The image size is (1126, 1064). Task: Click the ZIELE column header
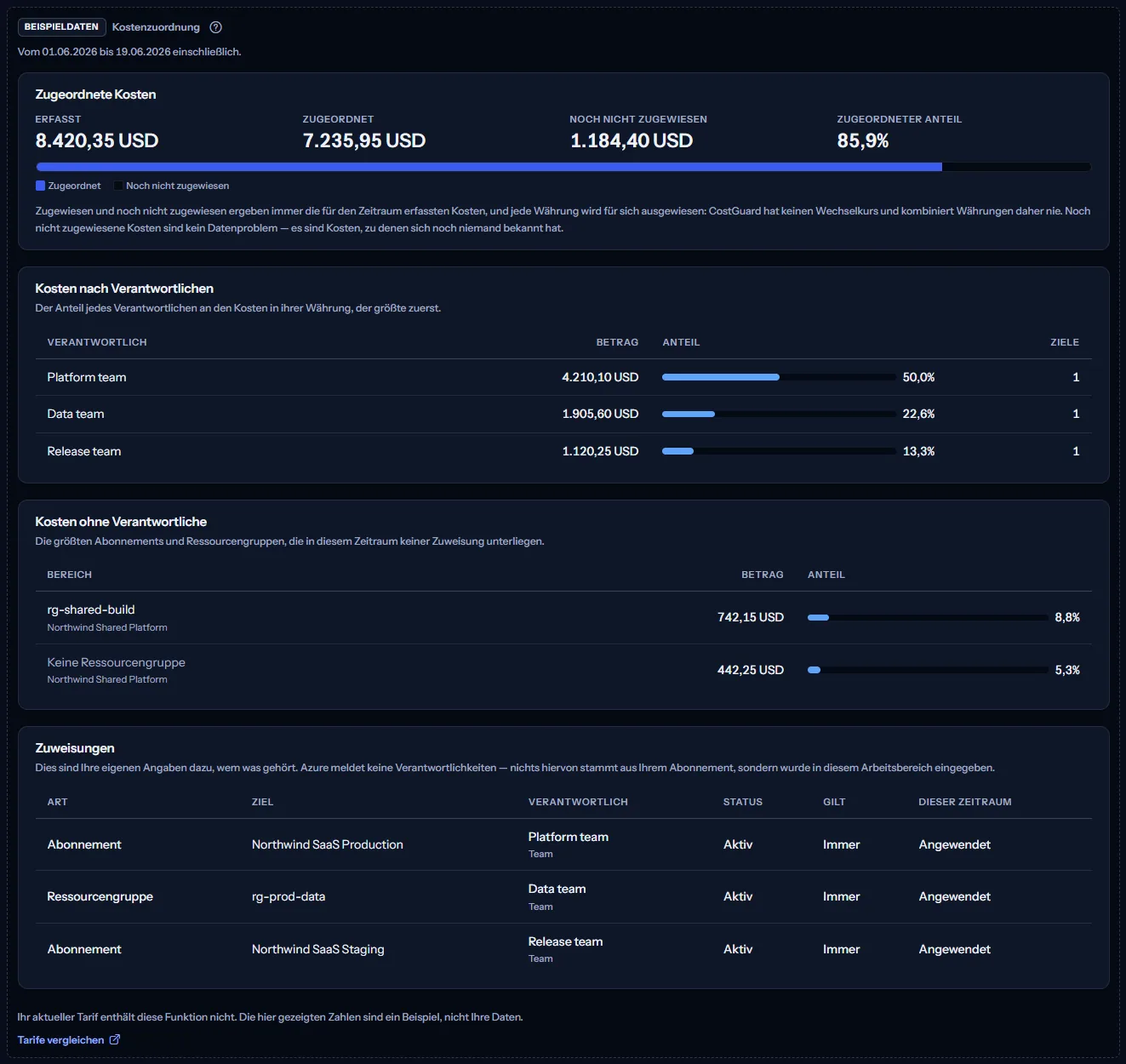tap(1065, 342)
